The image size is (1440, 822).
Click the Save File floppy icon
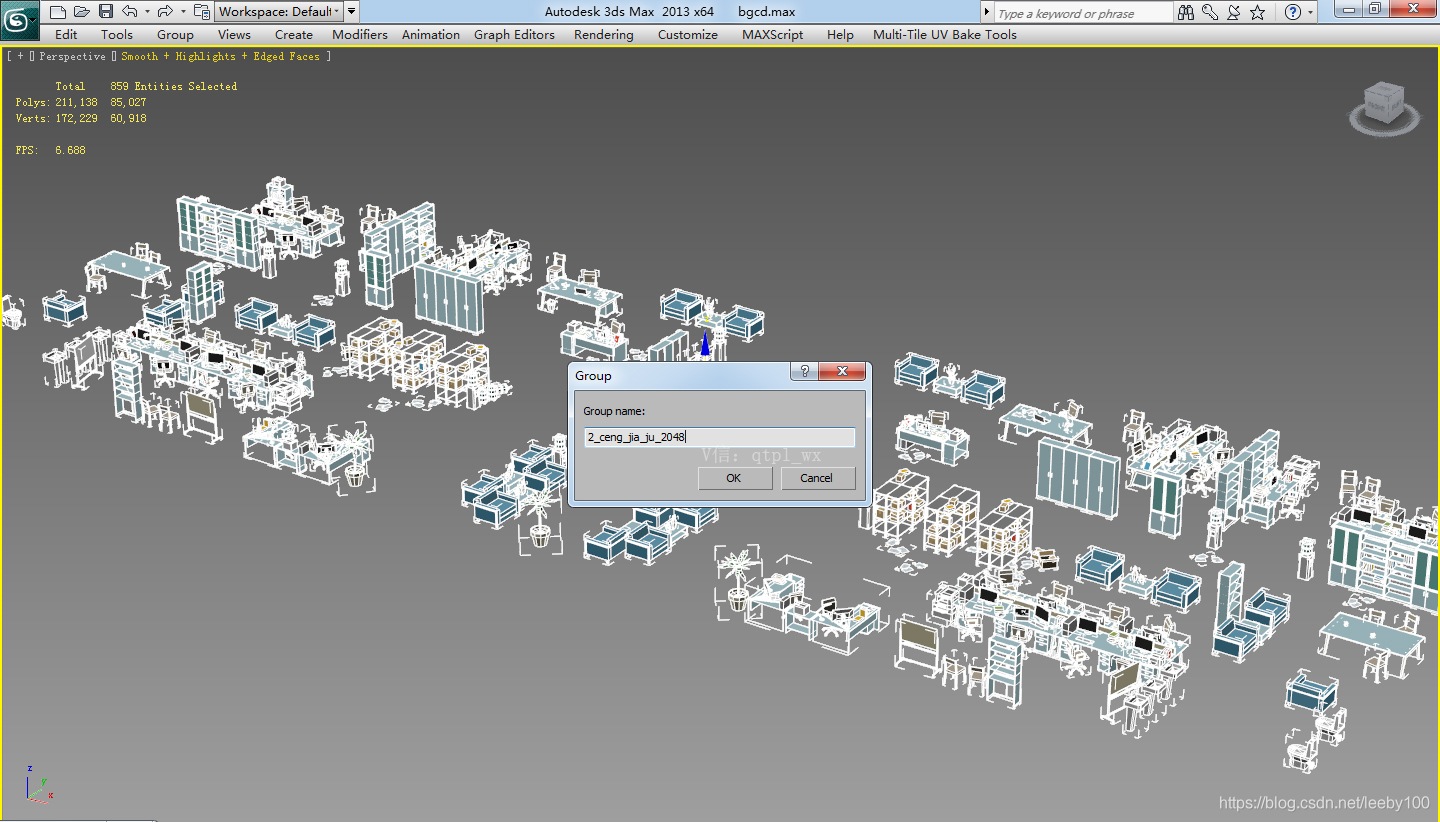[x=106, y=12]
